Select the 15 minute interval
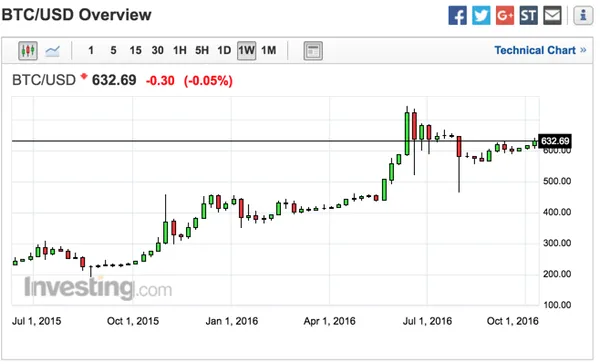600x364 pixels. click(x=135, y=51)
